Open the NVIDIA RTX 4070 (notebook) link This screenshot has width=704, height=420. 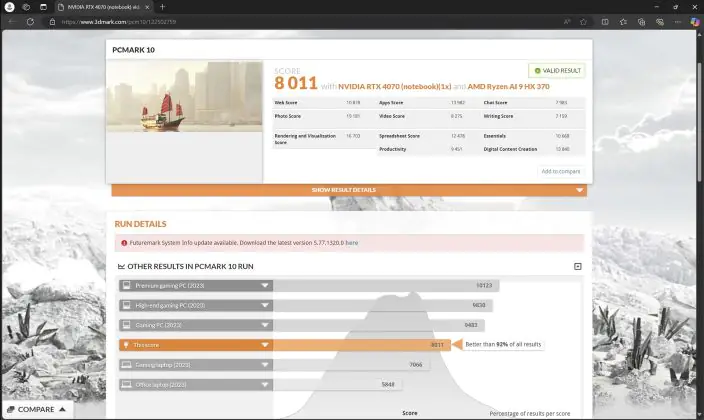395,86
